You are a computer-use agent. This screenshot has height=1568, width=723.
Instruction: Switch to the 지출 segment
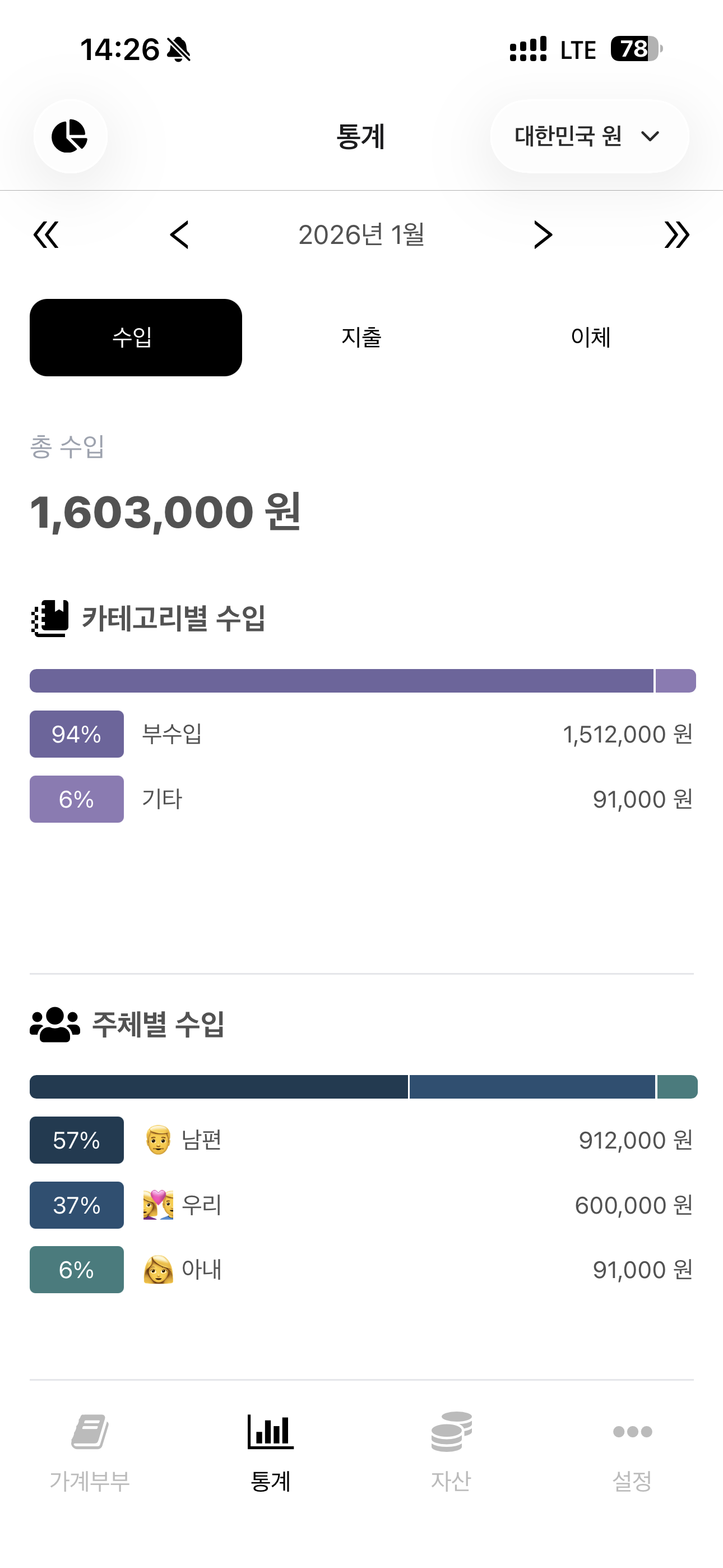click(361, 337)
